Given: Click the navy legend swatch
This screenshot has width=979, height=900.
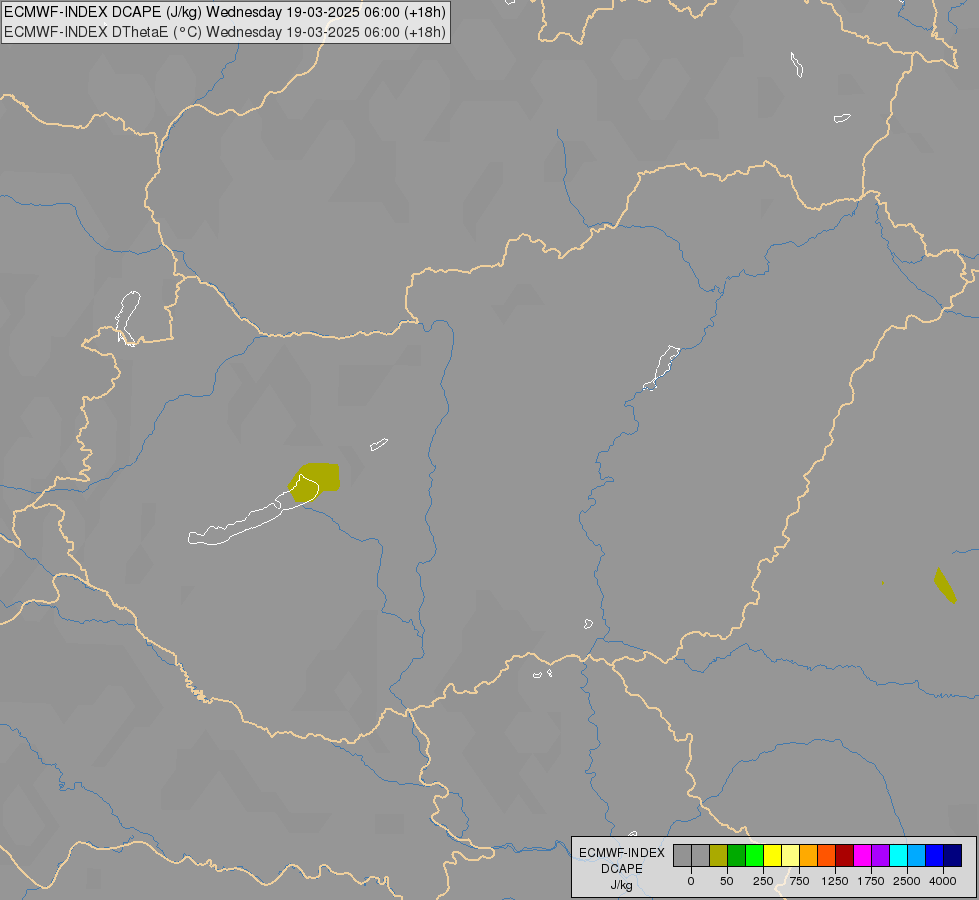Looking at the screenshot, I should coord(953,856).
